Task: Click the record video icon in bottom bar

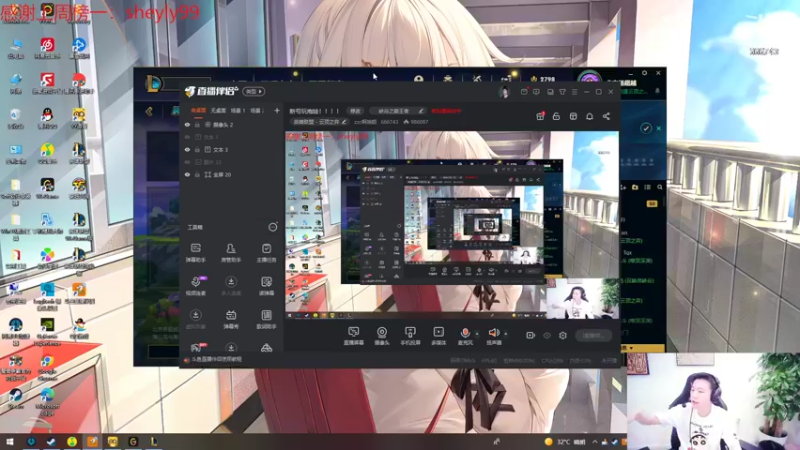Action: [531, 335]
